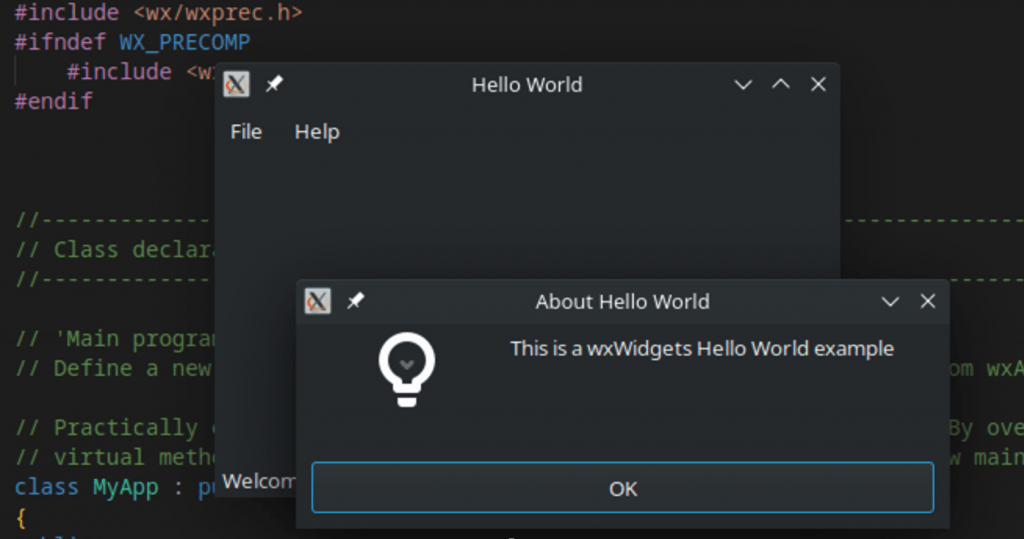Screen dimensions: 1024x539
Task: Close the Hello World window
Action: click(818, 84)
